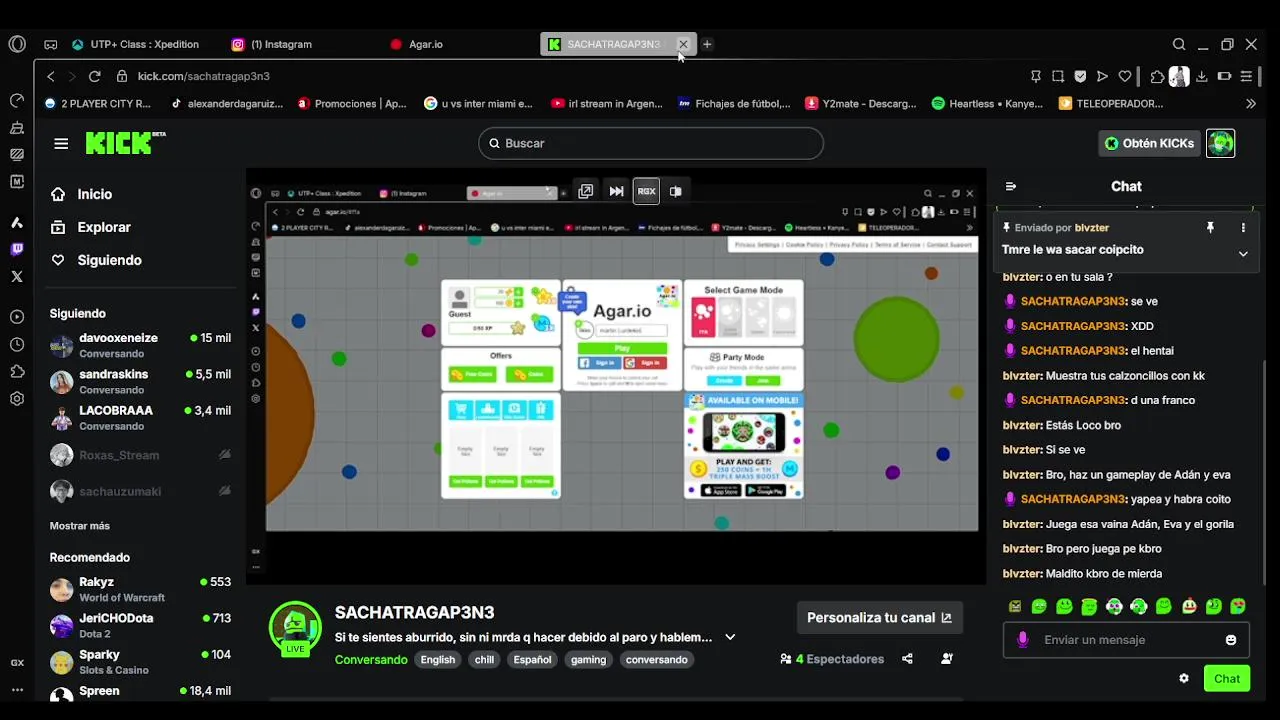The image size is (1280, 720).
Task: Open Conversando category link
Action: 371,660
